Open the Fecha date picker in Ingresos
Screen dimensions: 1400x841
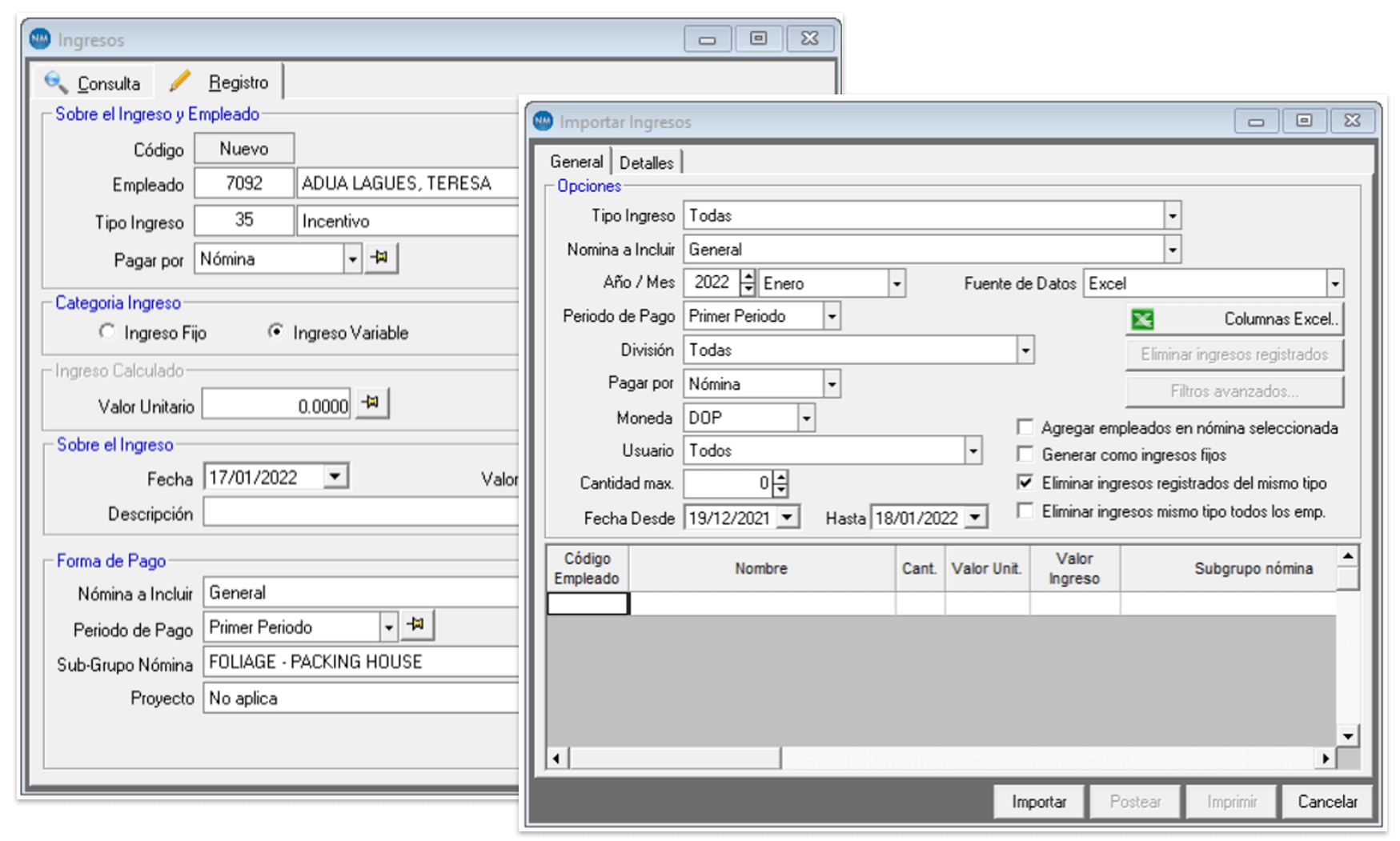(x=335, y=477)
